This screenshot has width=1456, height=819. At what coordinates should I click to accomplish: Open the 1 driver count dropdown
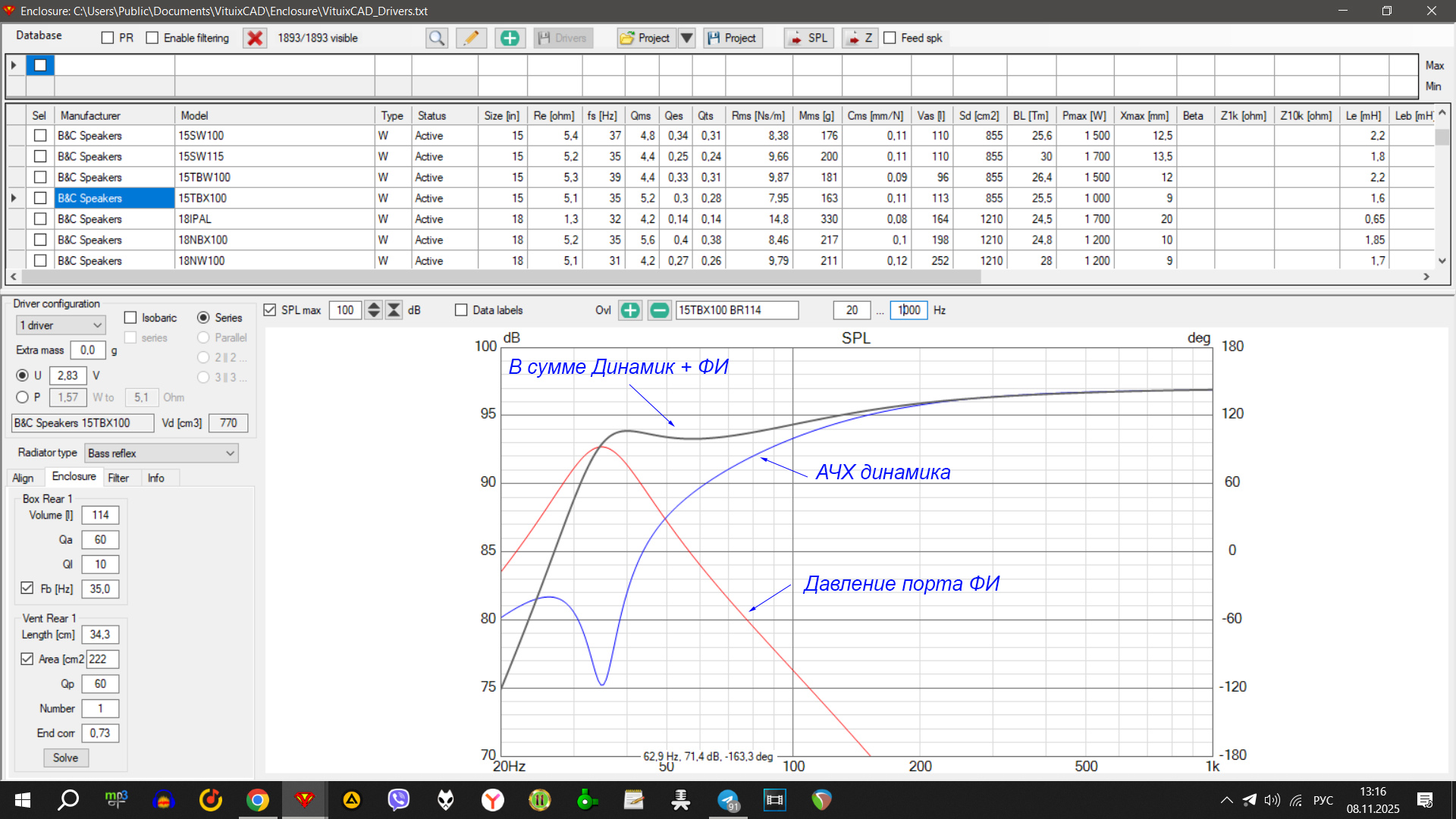[61, 325]
